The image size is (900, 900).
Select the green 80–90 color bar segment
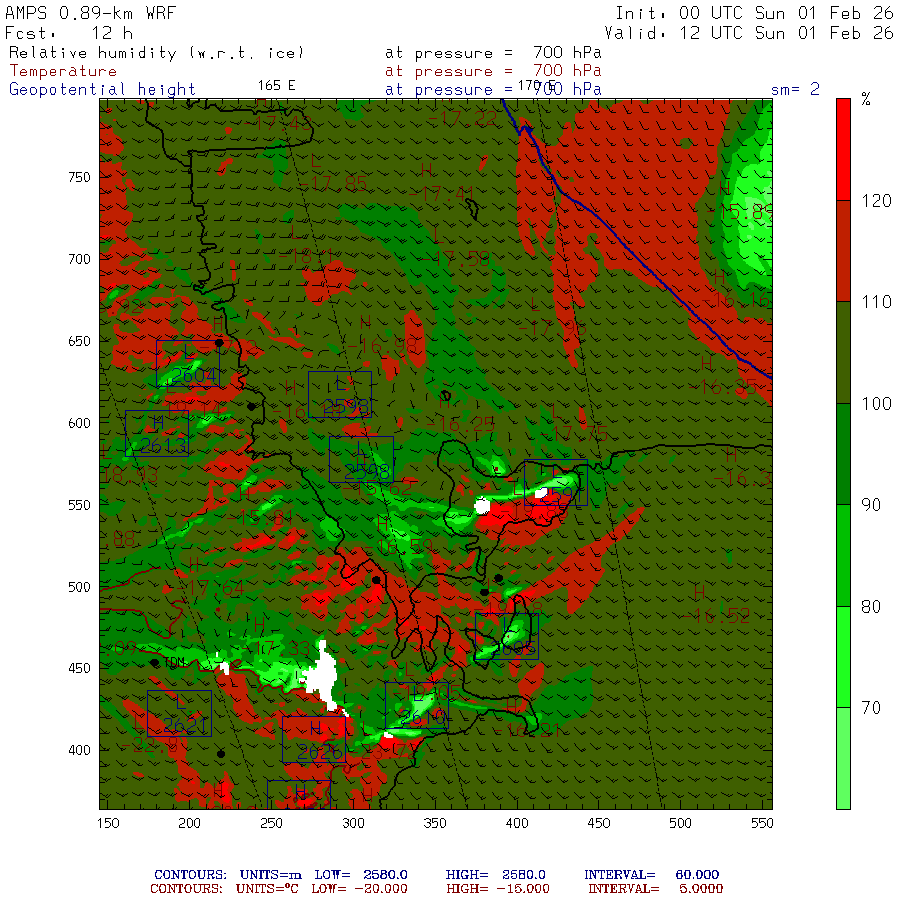(x=843, y=556)
